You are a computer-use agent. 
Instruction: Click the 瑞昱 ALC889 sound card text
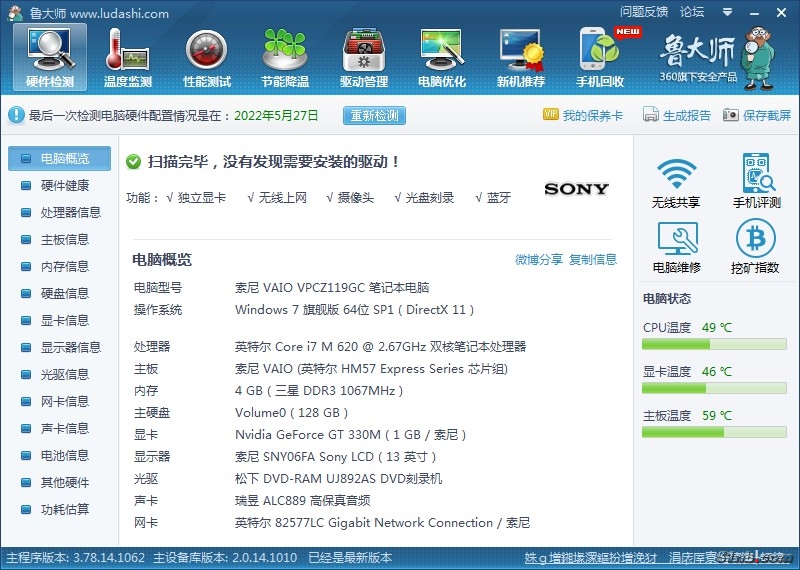[x=303, y=501]
